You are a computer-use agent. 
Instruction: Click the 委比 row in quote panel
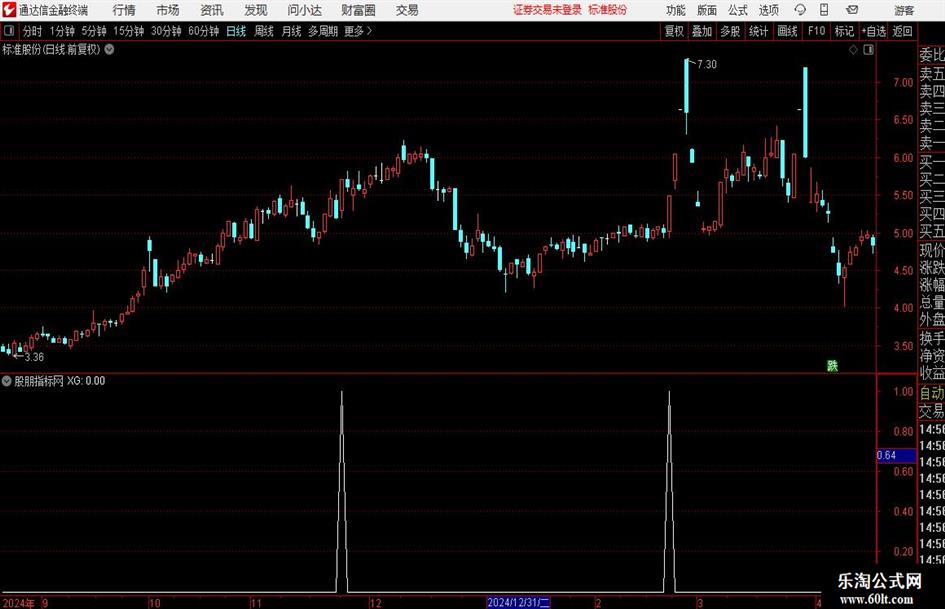pos(932,55)
